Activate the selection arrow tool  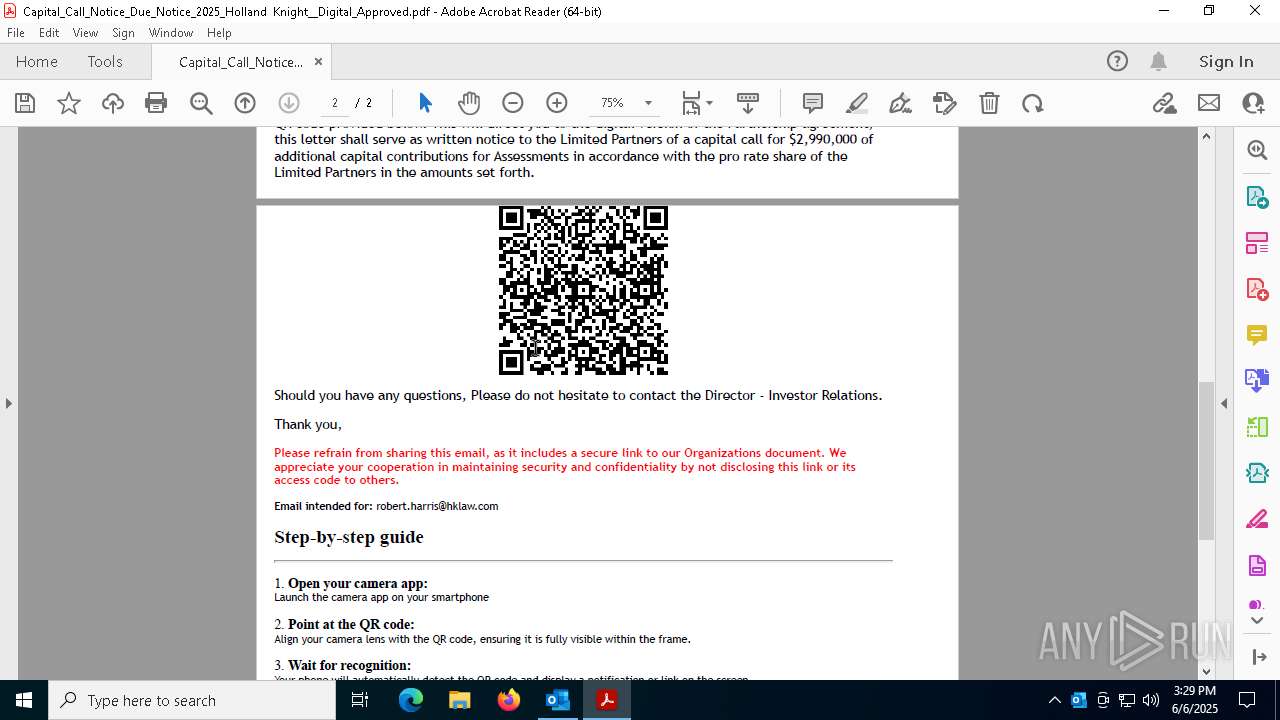tap(425, 103)
